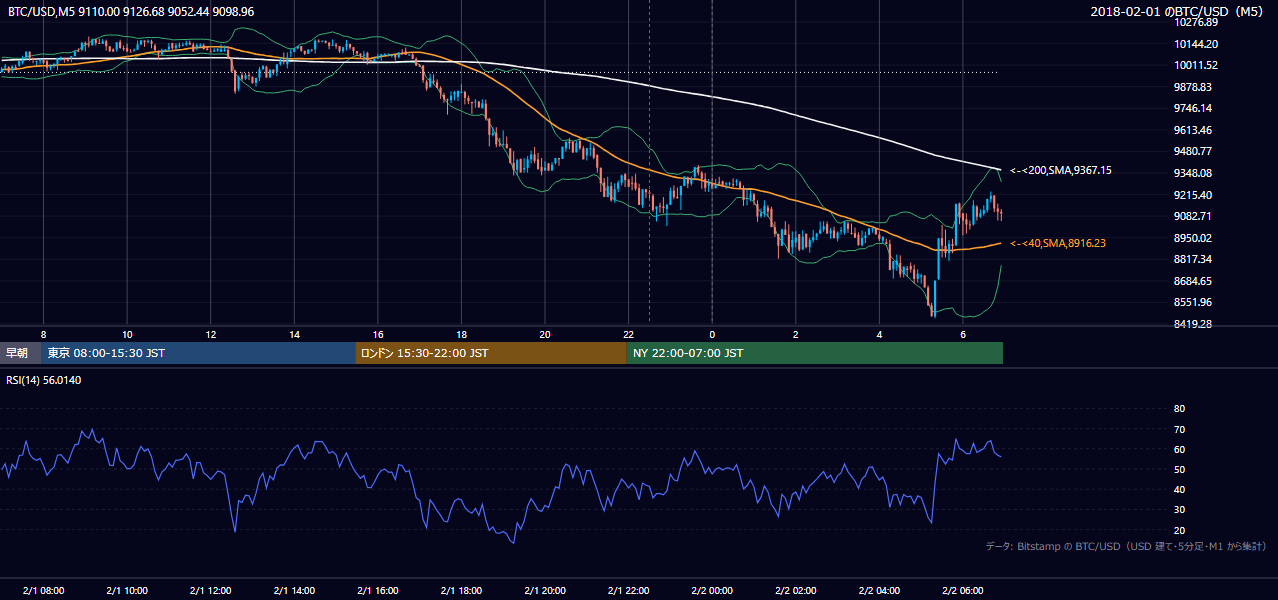Click price axis value 9613.46
The height and width of the screenshot is (600, 1278).
1193,130
